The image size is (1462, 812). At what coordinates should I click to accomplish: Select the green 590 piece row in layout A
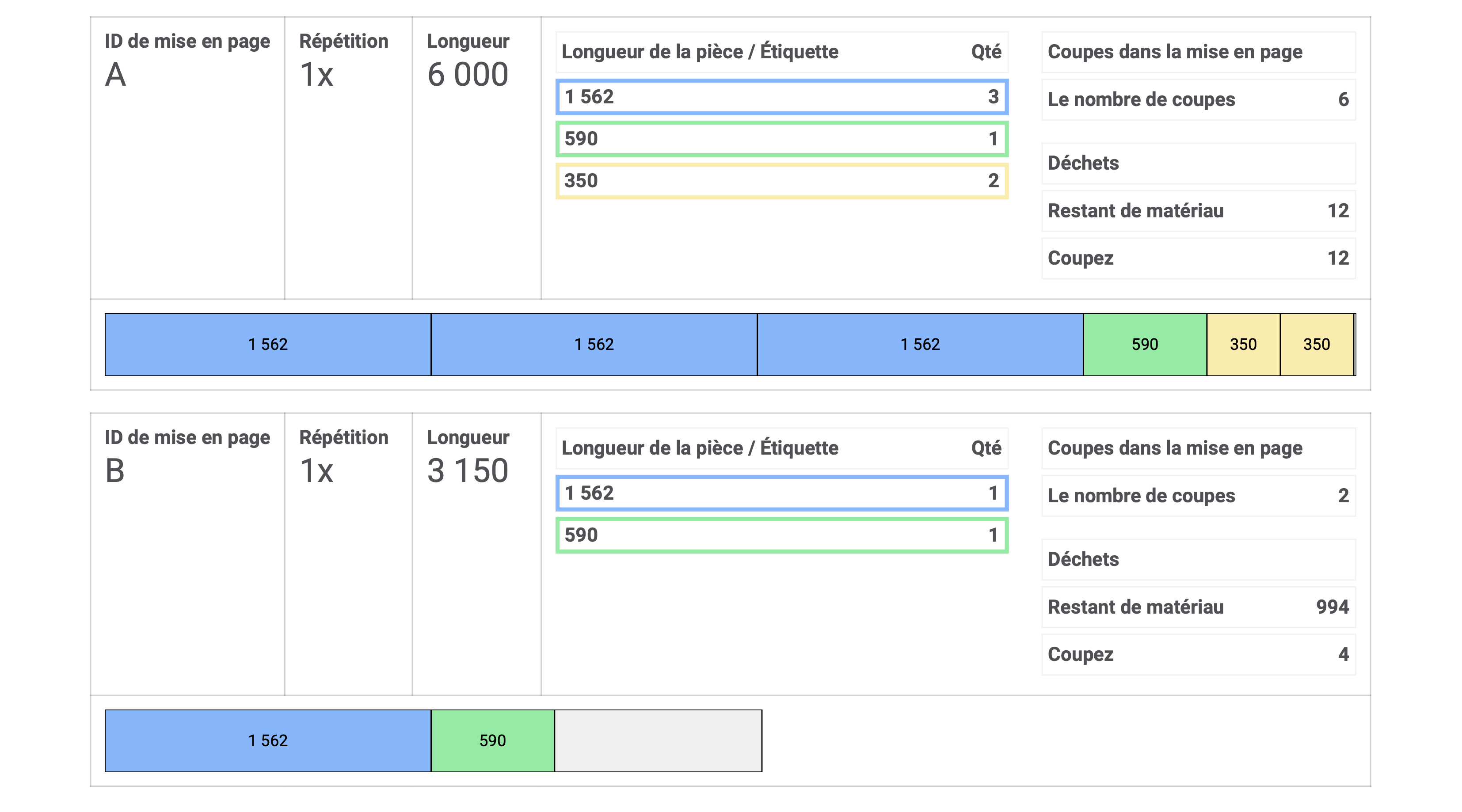pyautogui.click(x=781, y=139)
